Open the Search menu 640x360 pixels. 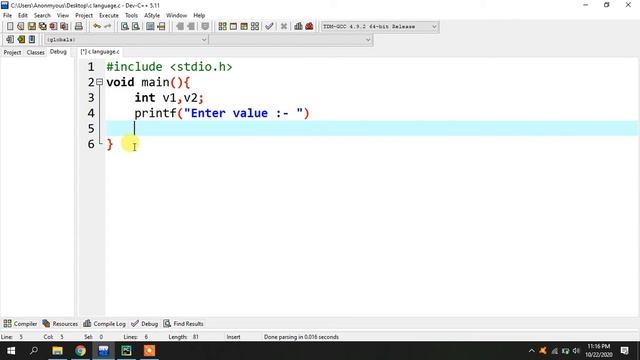[x=42, y=15]
